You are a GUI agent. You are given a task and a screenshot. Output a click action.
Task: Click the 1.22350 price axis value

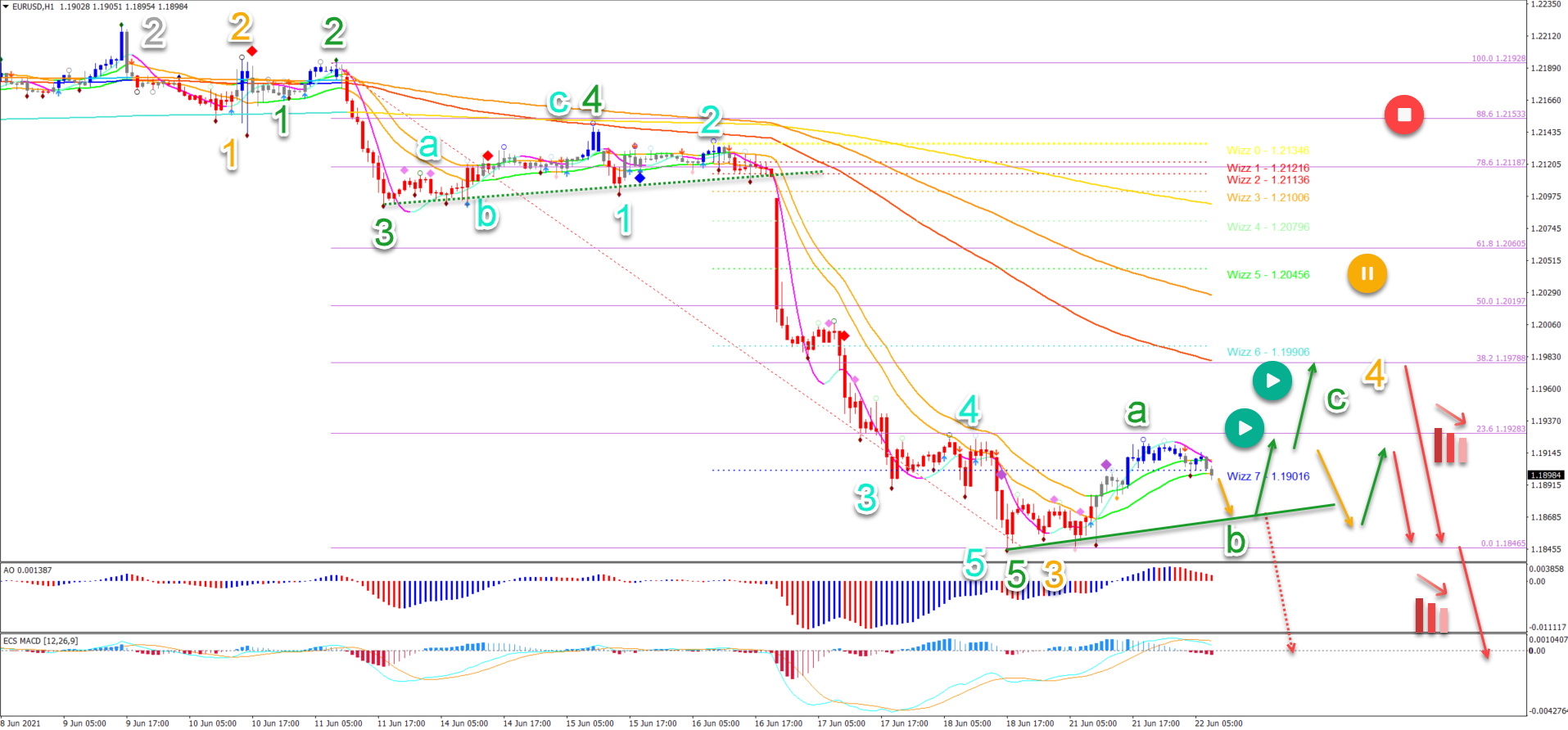pos(1546,5)
